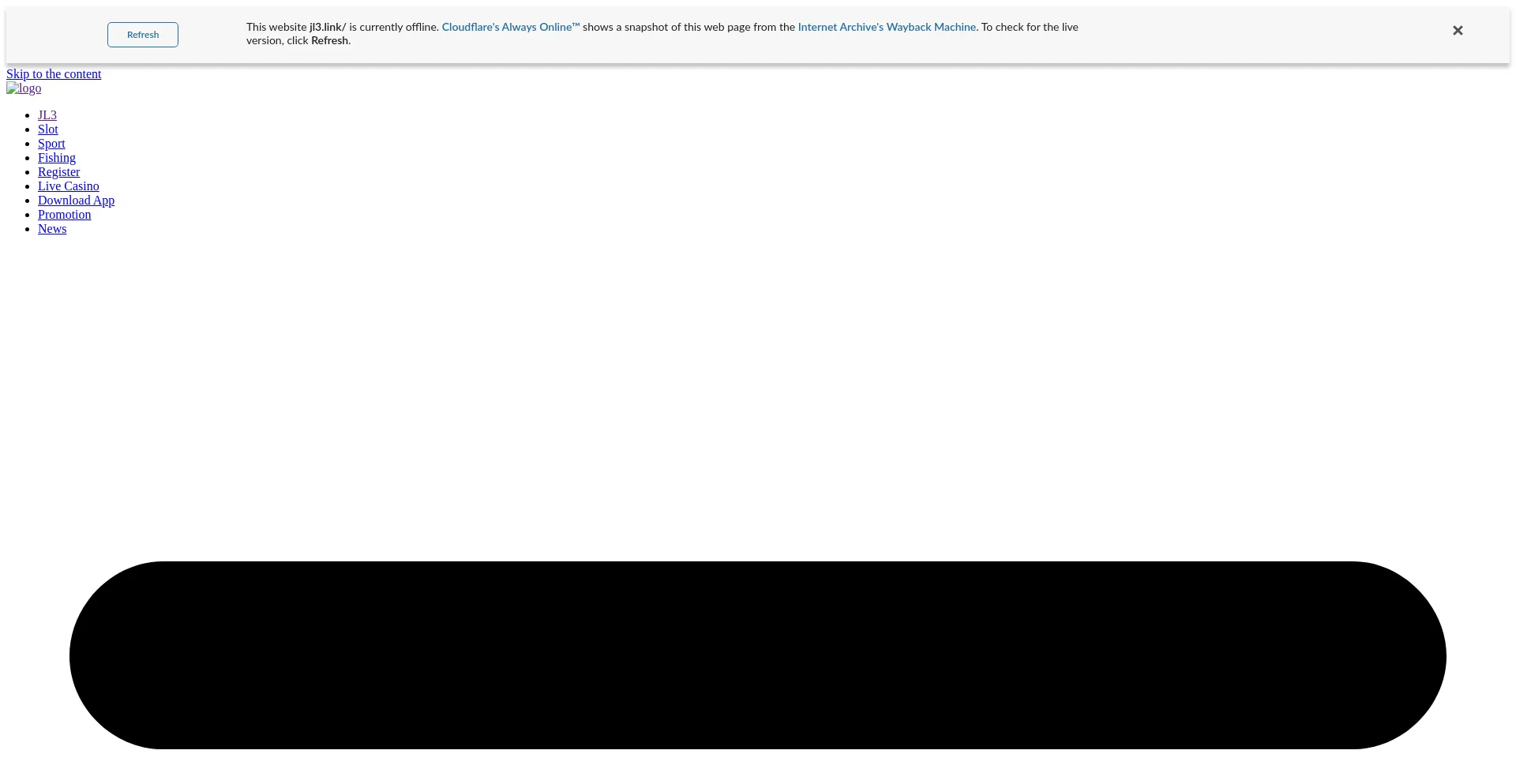This screenshot has height=784, width=1516.
Task: Click bold Refresh word ending banner message
Action: click(329, 41)
